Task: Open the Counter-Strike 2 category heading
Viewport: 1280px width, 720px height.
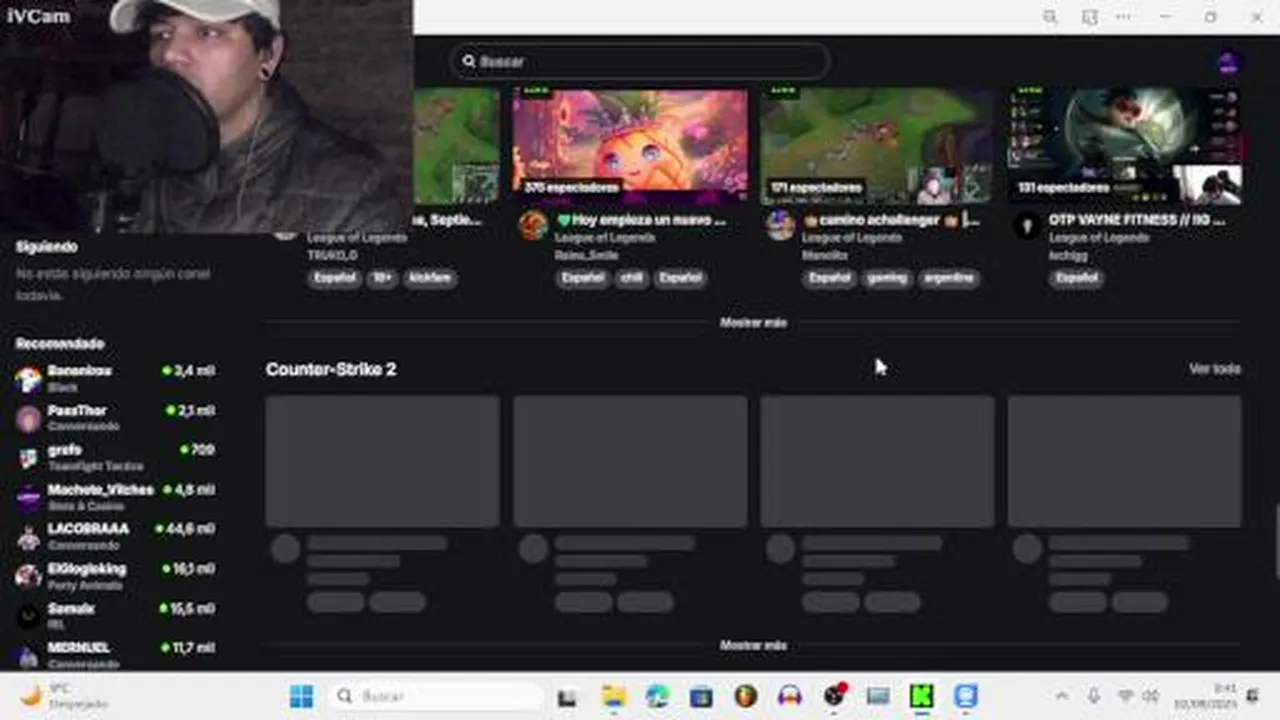Action: click(x=331, y=369)
